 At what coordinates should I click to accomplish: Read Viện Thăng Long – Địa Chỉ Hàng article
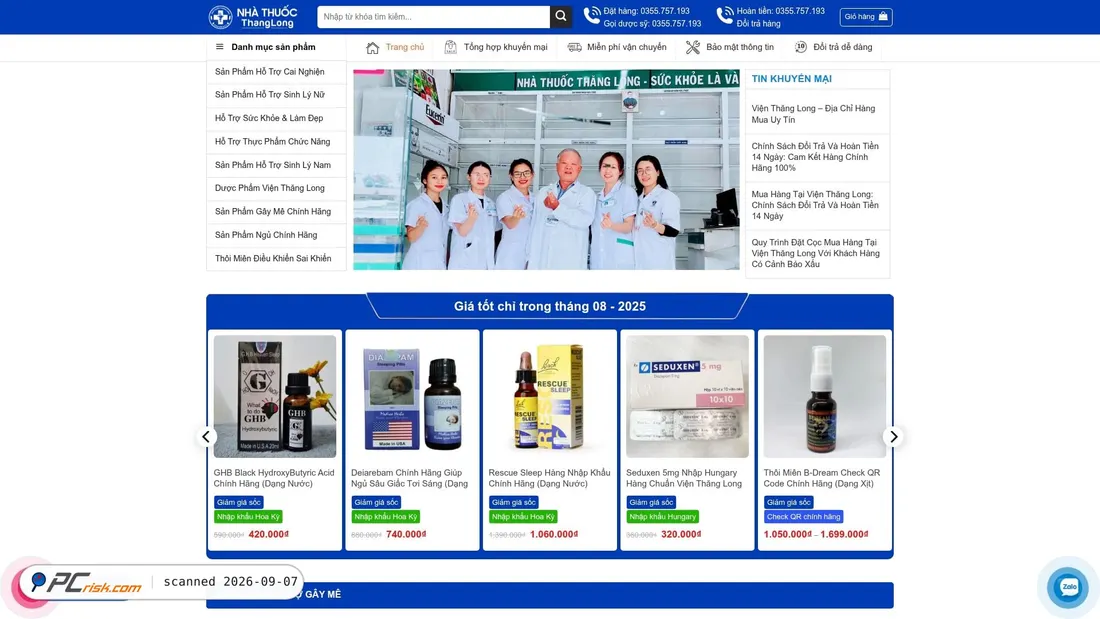click(x=814, y=114)
